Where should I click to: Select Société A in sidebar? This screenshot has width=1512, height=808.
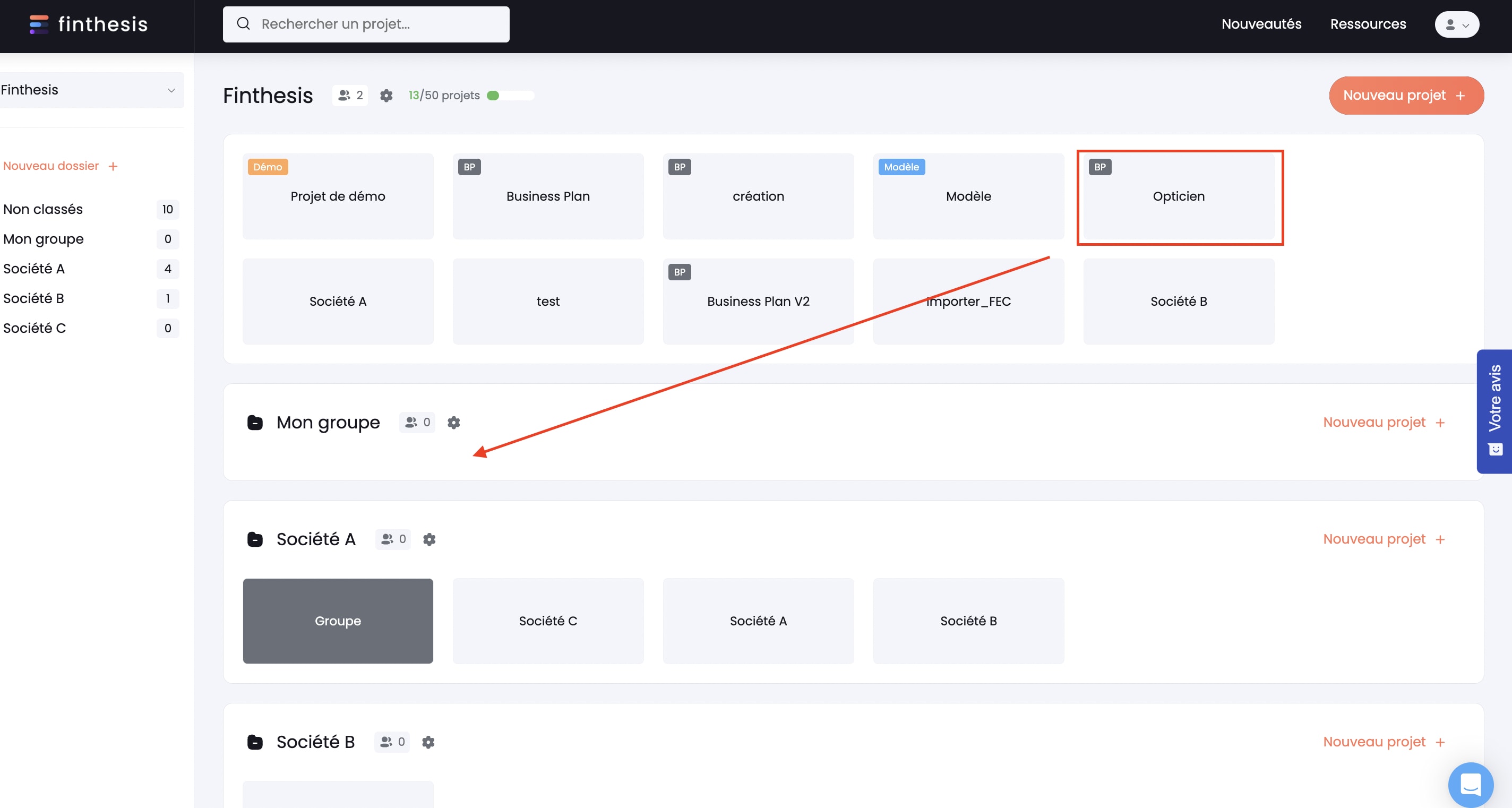pos(91,268)
